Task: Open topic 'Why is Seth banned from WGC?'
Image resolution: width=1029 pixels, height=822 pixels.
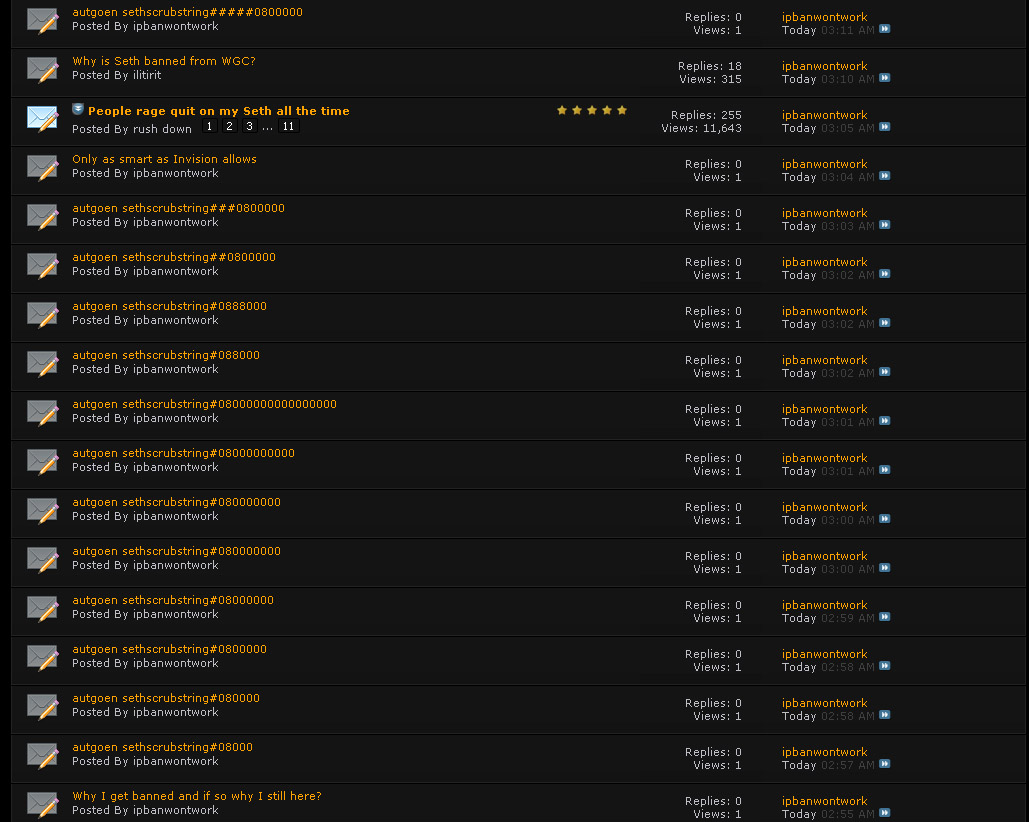Action: click(x=164, y=61)
